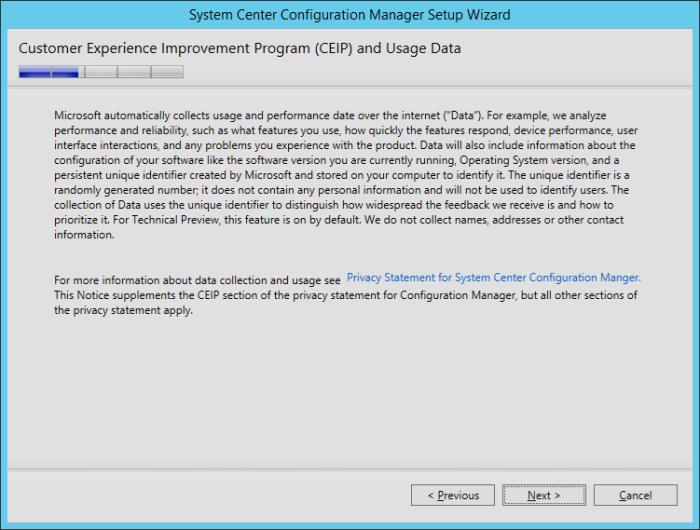Click the line starting 'persistent unique identifier'

342,175
